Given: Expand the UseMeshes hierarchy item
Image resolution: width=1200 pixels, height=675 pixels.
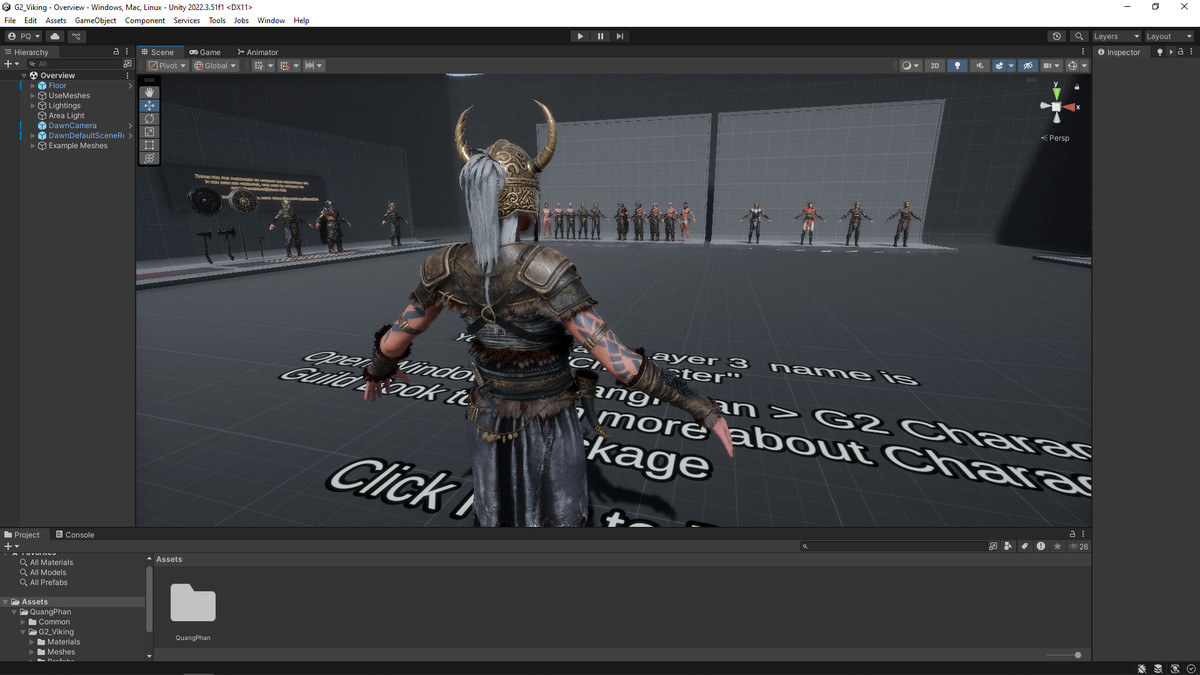Looking at the screenshot, I should coord(33,96).
